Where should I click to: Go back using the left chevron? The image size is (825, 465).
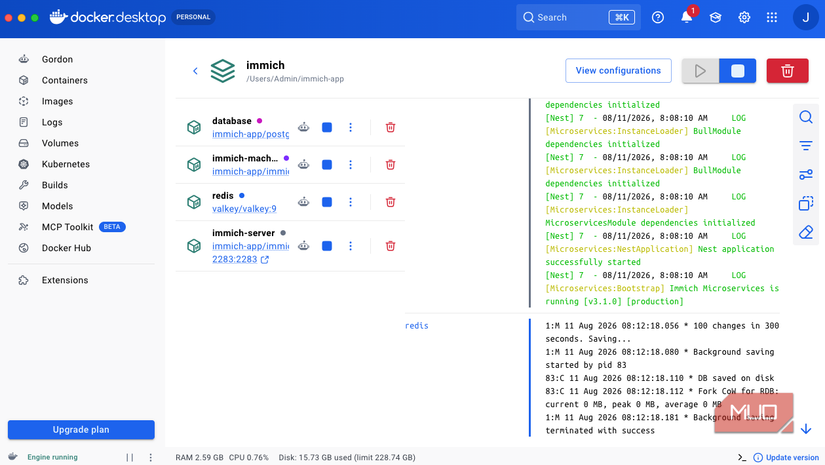tap(195, 70)
